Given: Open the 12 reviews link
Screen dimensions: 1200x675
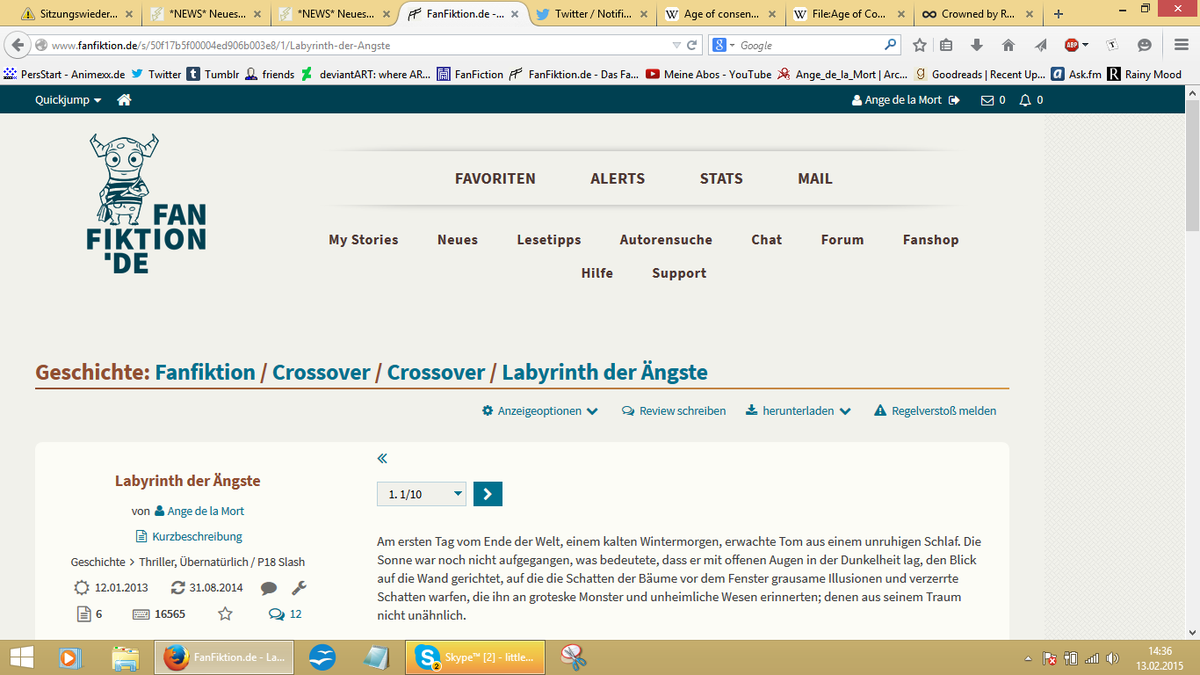Looking at the screenshot, I should coord(285,614).
